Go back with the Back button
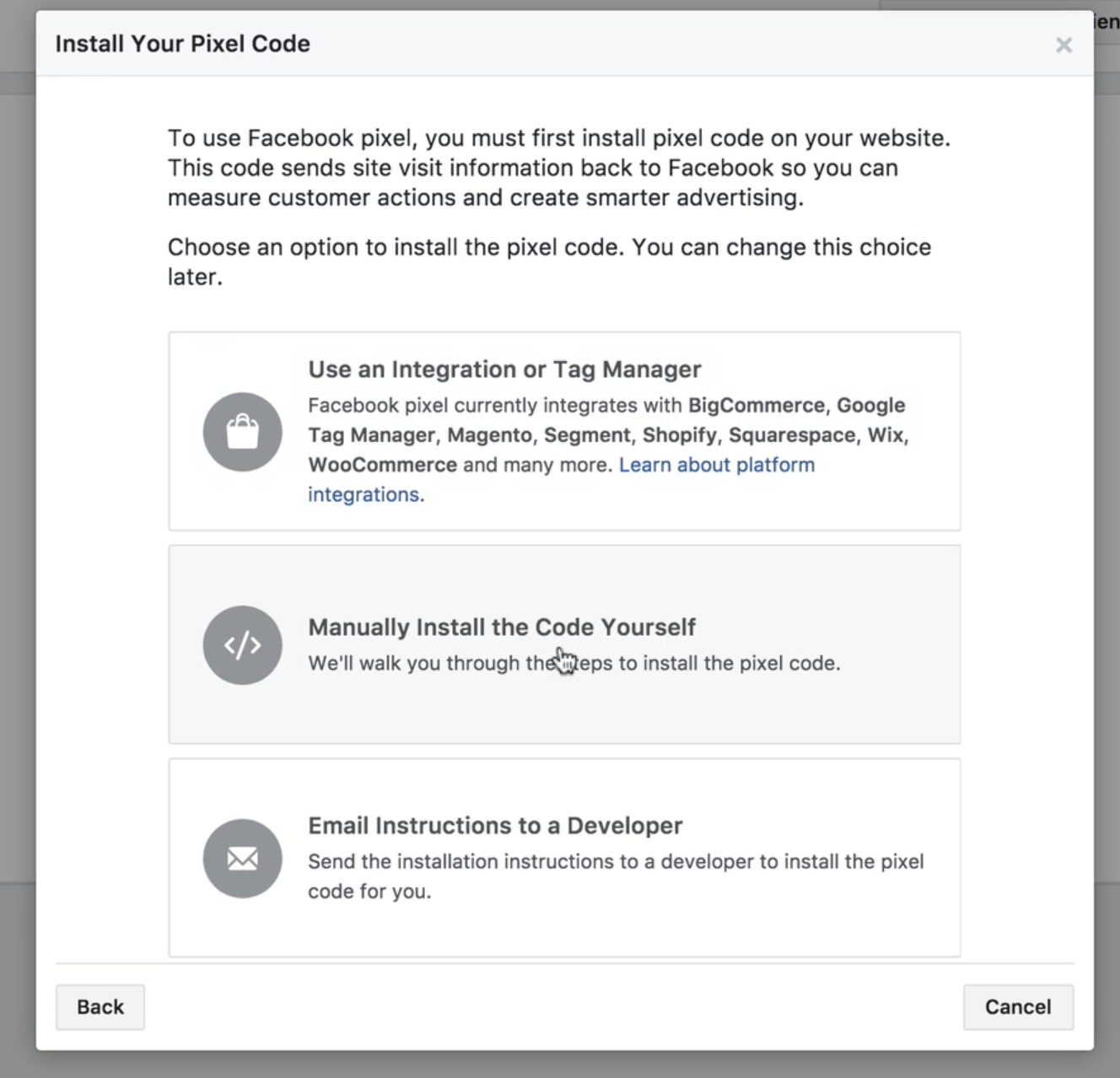 tap(100, 1006)
